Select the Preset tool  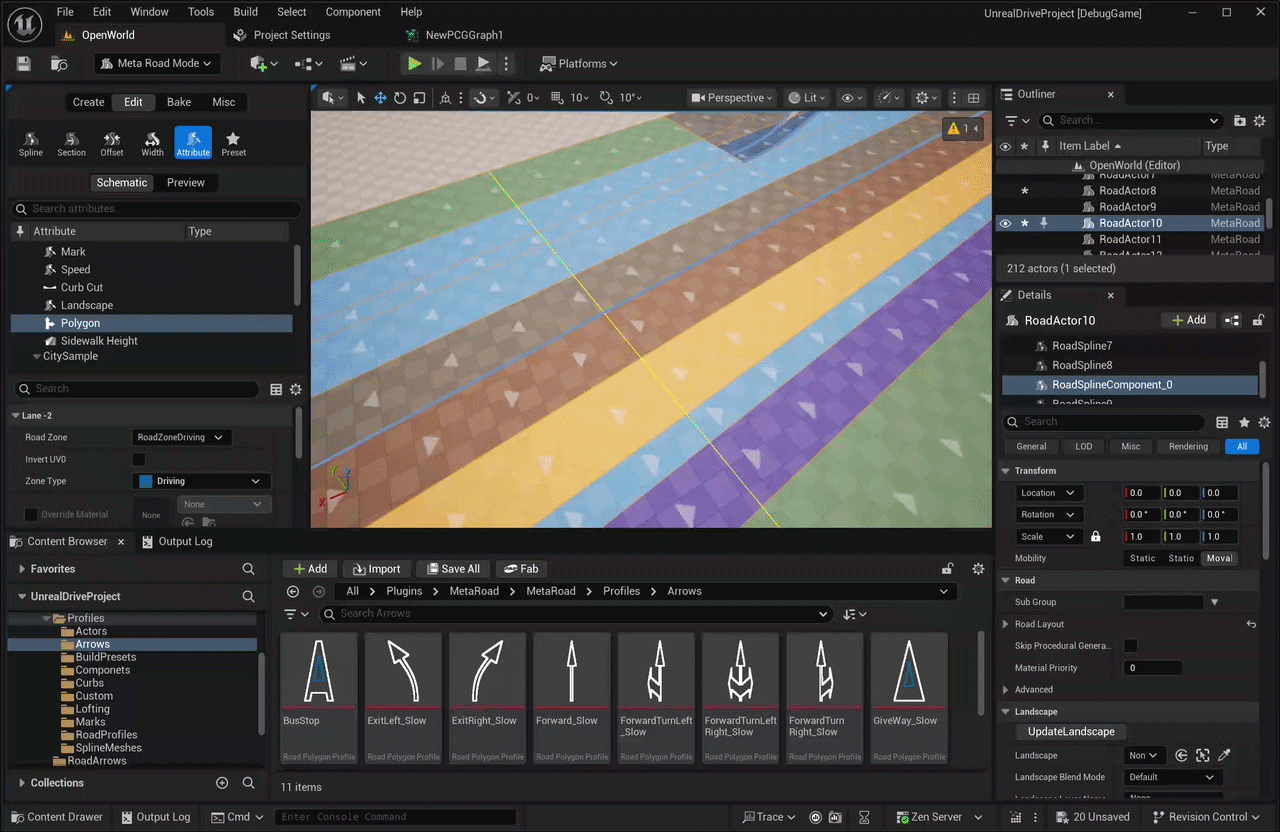coord(233,143)
